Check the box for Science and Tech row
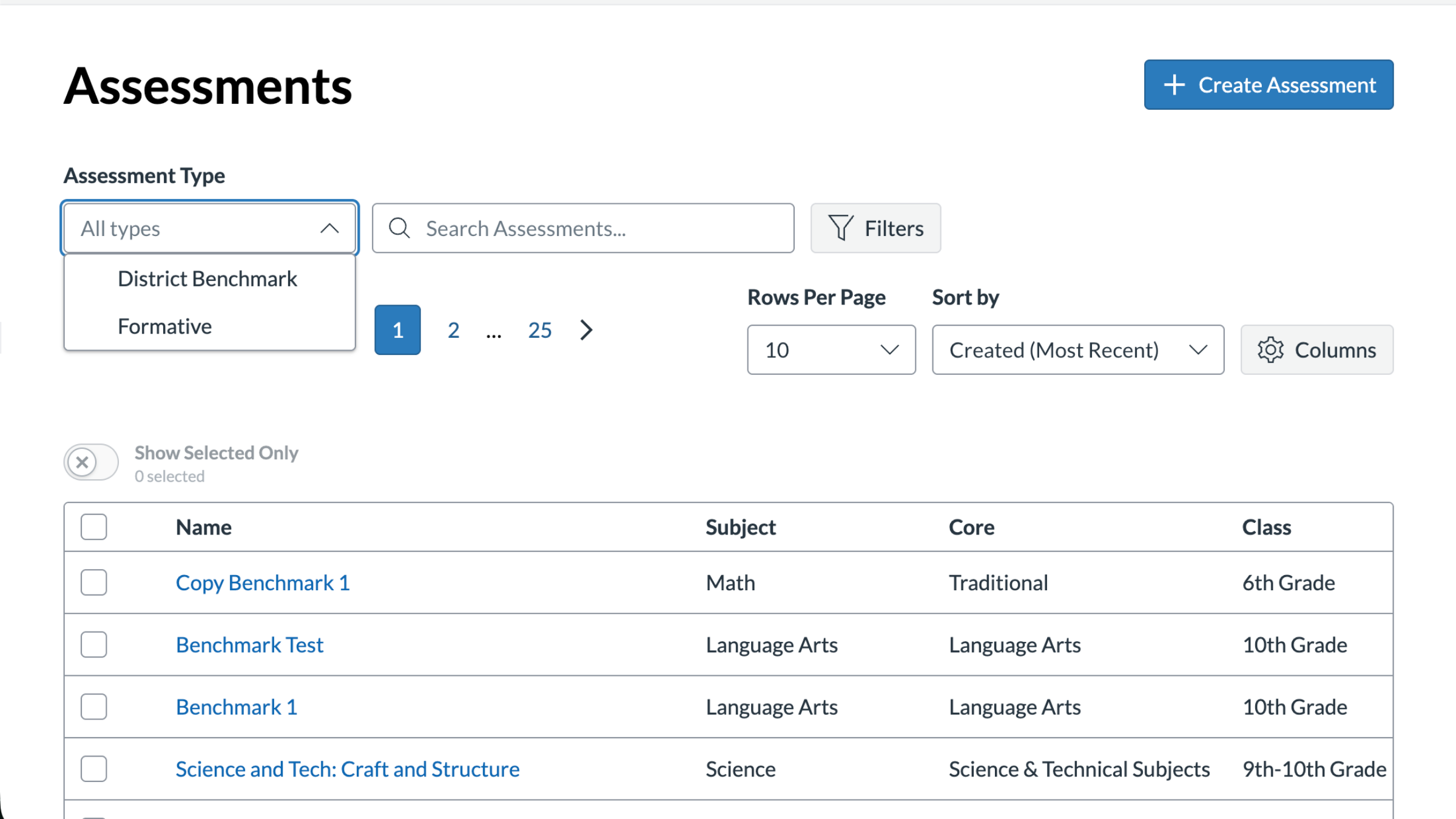 (94, 769)
